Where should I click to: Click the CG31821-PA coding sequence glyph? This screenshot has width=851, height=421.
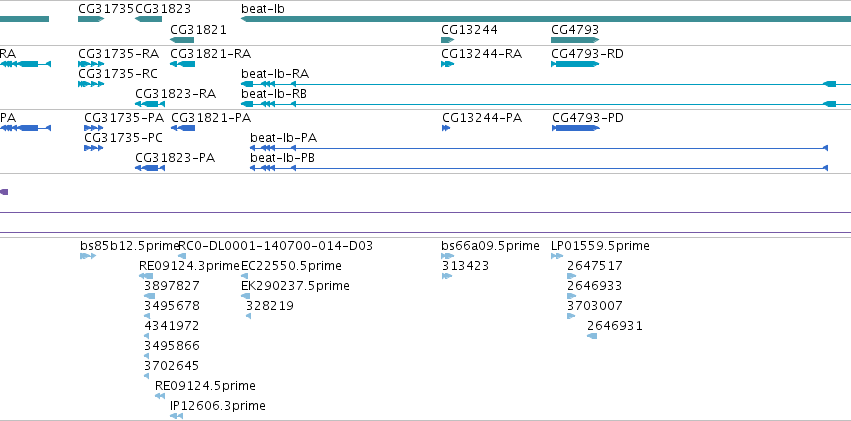183,128
